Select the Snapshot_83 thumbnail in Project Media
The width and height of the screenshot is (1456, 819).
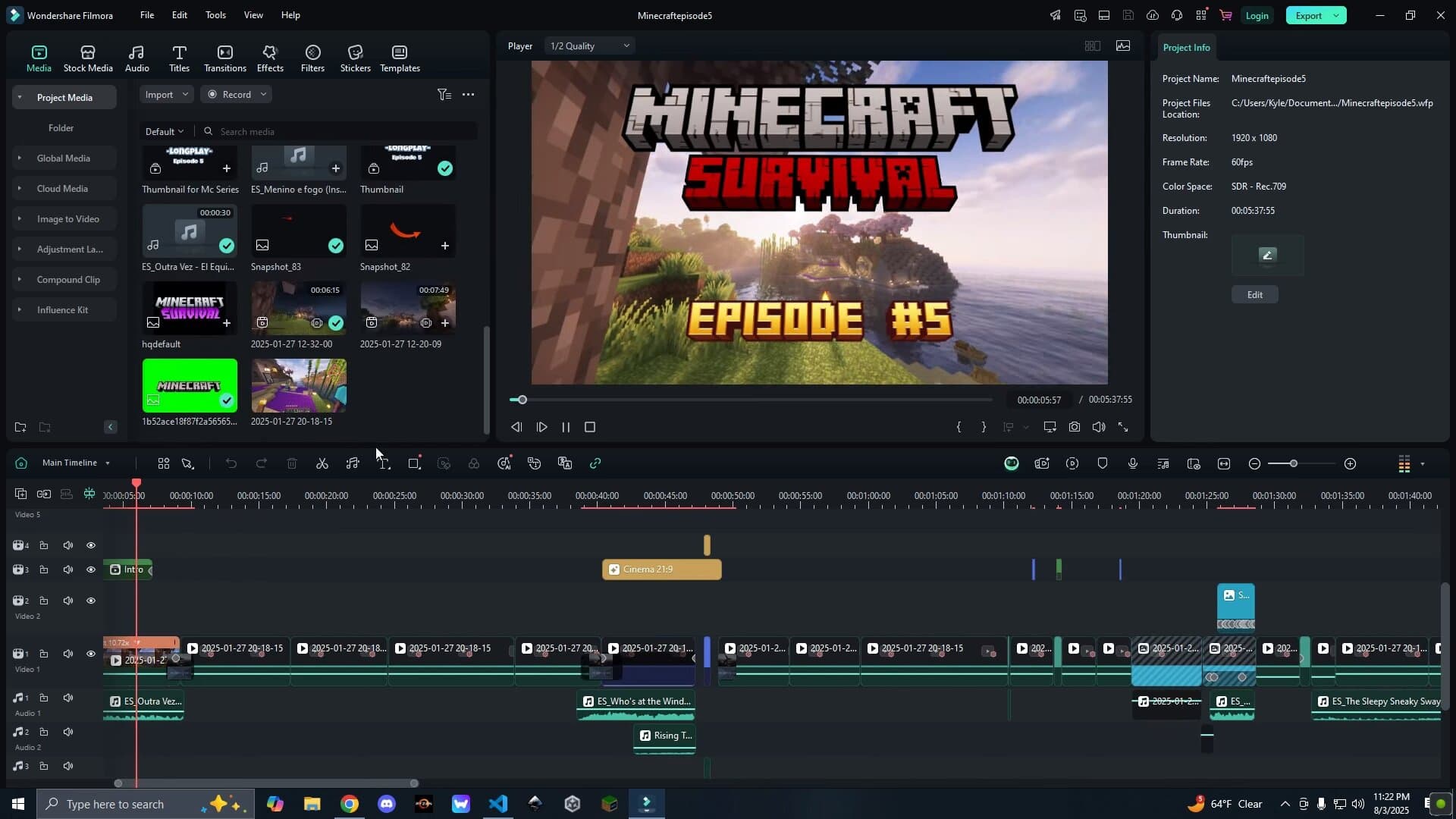[x=298, y=231]
